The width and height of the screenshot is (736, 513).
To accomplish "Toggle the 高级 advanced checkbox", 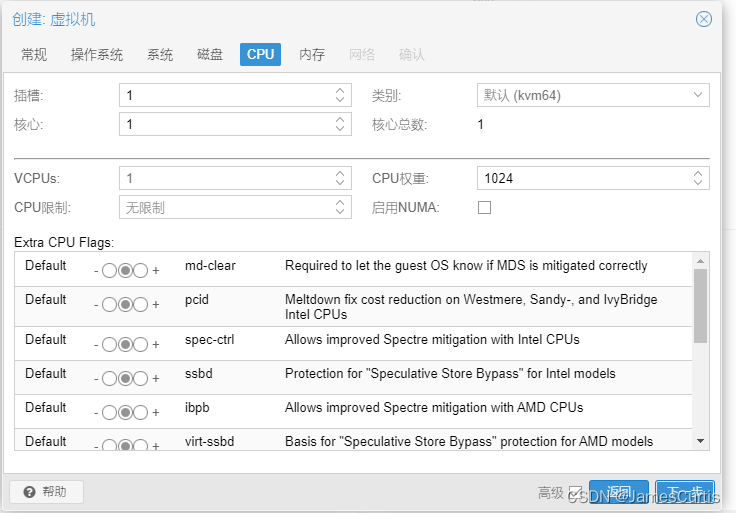I will coord(575,493).
